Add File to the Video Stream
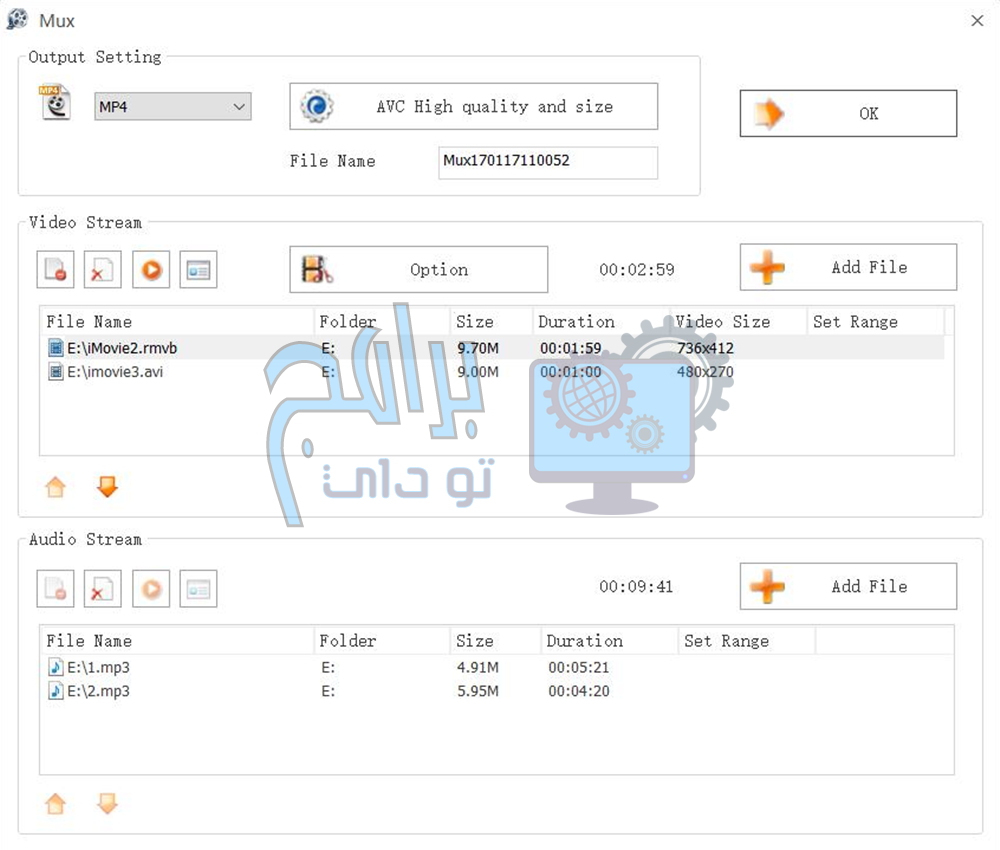The image size is (1000, 850). click(848, 268)
